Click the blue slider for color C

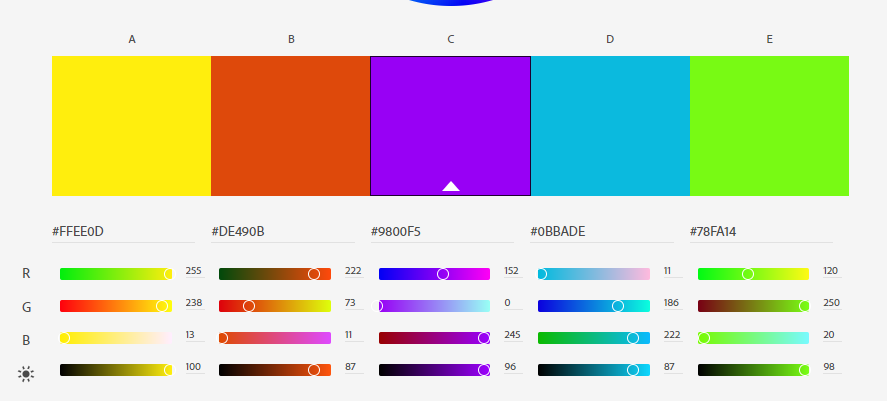pyautogui.click(x=434, y=338)
